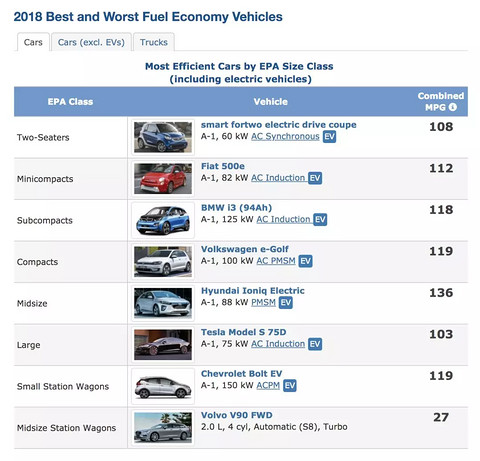
Task: Click the Vehicle column header
Action: (270, 102)
